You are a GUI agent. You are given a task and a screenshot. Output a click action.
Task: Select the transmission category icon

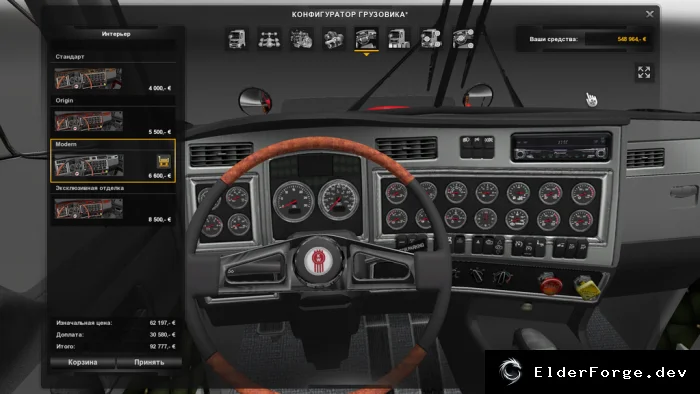[x=334, y=39]
